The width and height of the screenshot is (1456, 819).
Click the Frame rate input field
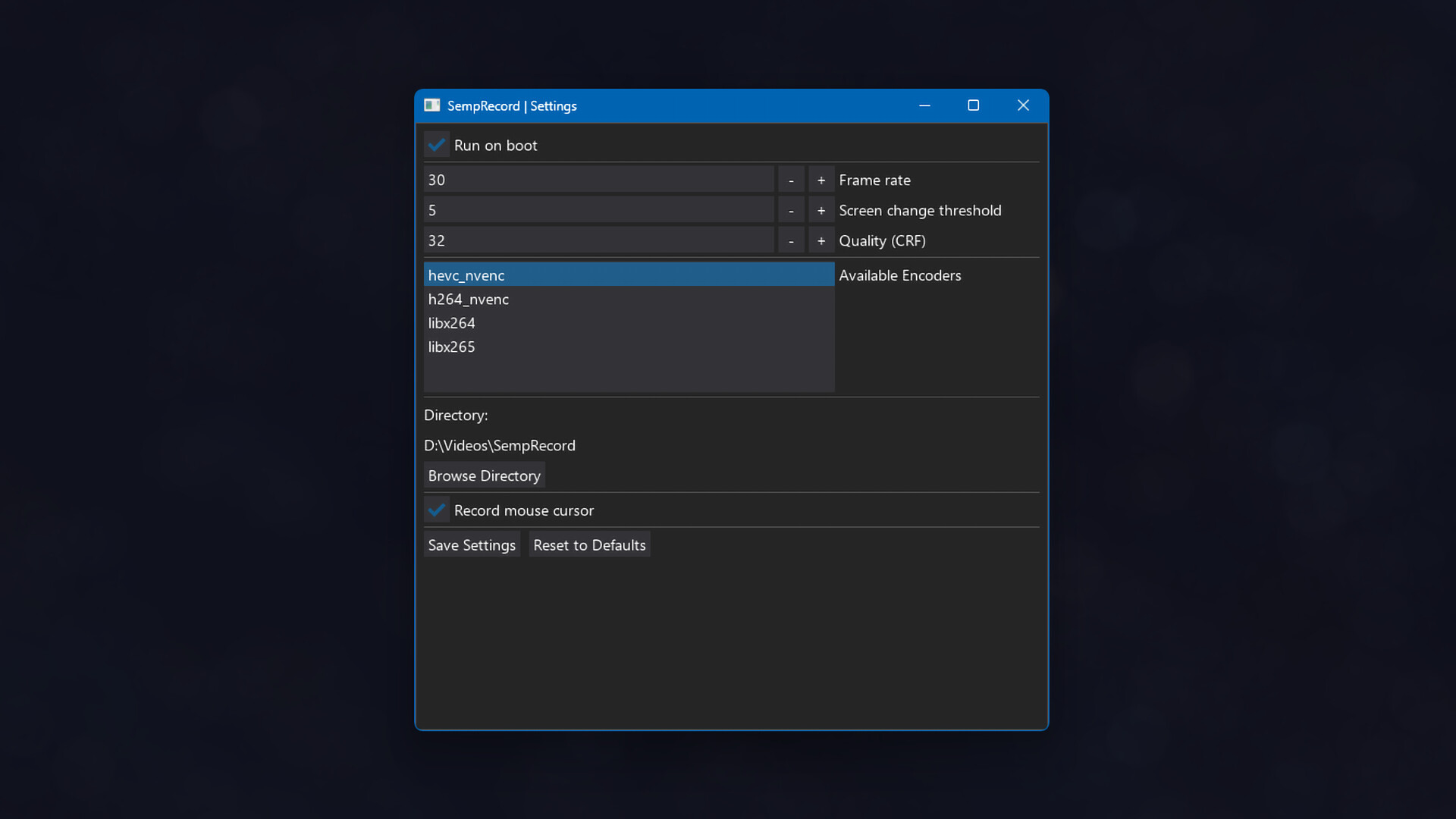click(x=598, y=180)
